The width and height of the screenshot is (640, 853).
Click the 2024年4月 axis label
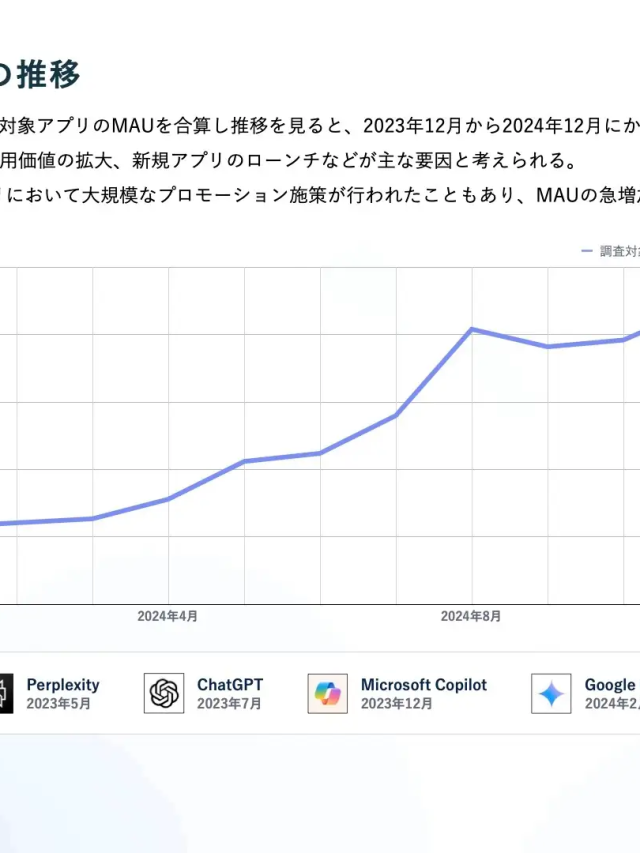pos(167,617)
